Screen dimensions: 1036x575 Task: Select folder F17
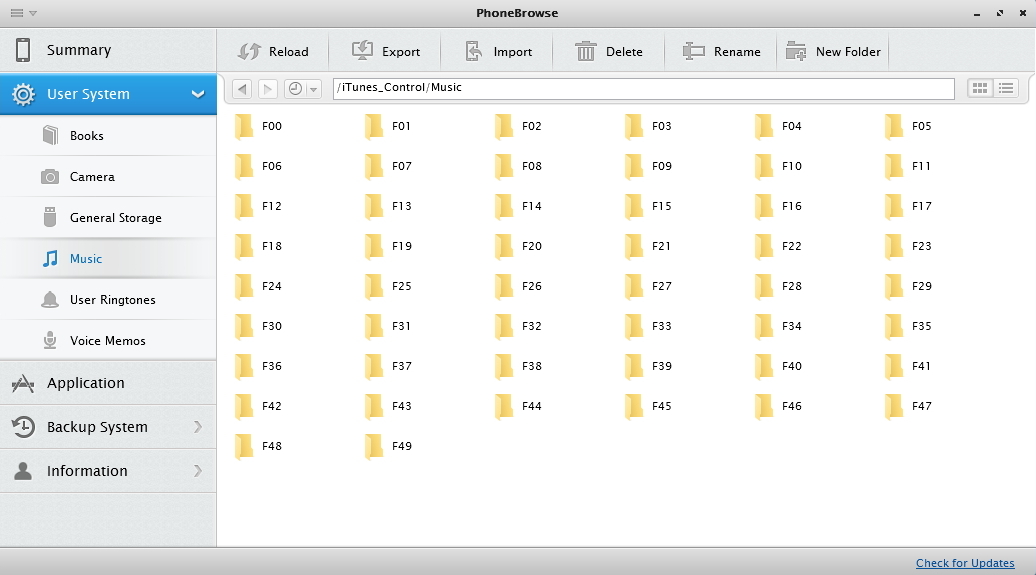(x=908, y=206)
